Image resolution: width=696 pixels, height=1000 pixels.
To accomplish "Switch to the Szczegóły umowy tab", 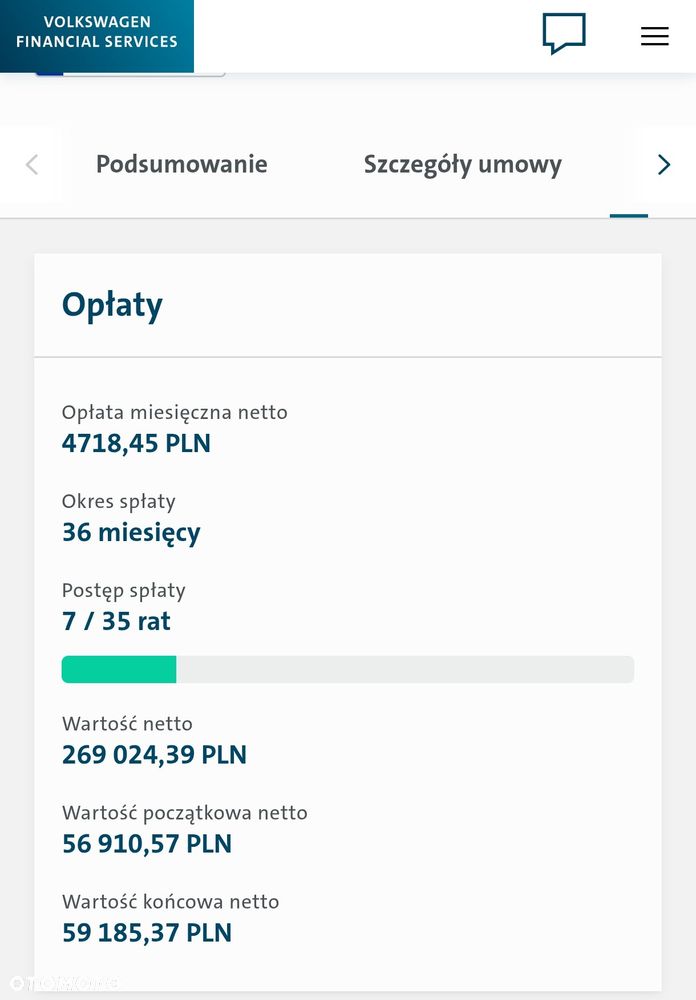I will click(x=463, y=165).
